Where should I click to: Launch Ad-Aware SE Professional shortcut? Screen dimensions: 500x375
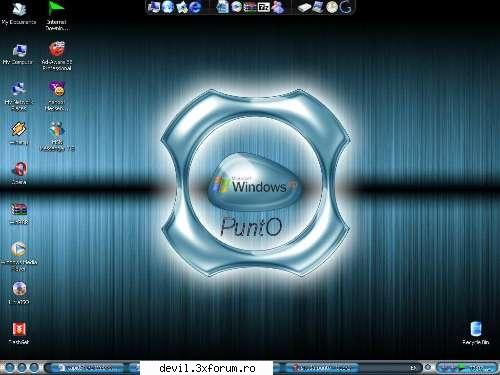click(57, 55)
